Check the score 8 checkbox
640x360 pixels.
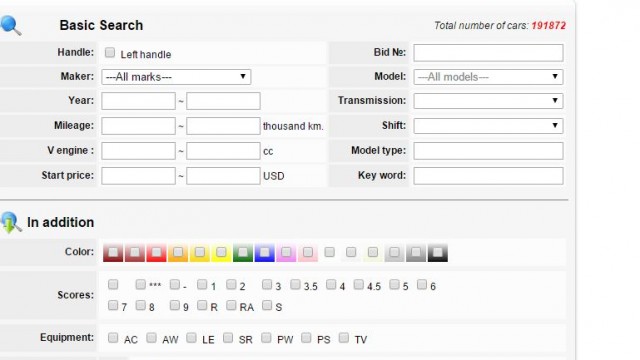pyautogui.click(x=140, y=305)
